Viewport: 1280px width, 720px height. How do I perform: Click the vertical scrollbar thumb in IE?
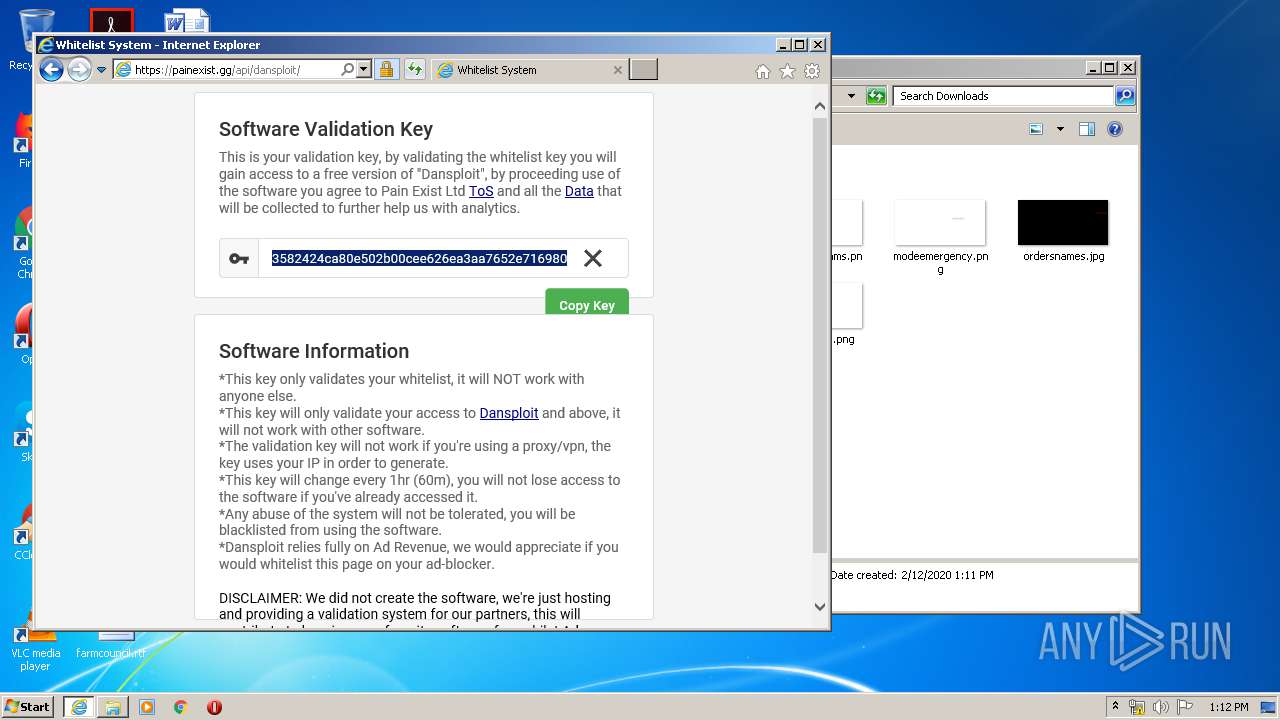tap(820, 334)
